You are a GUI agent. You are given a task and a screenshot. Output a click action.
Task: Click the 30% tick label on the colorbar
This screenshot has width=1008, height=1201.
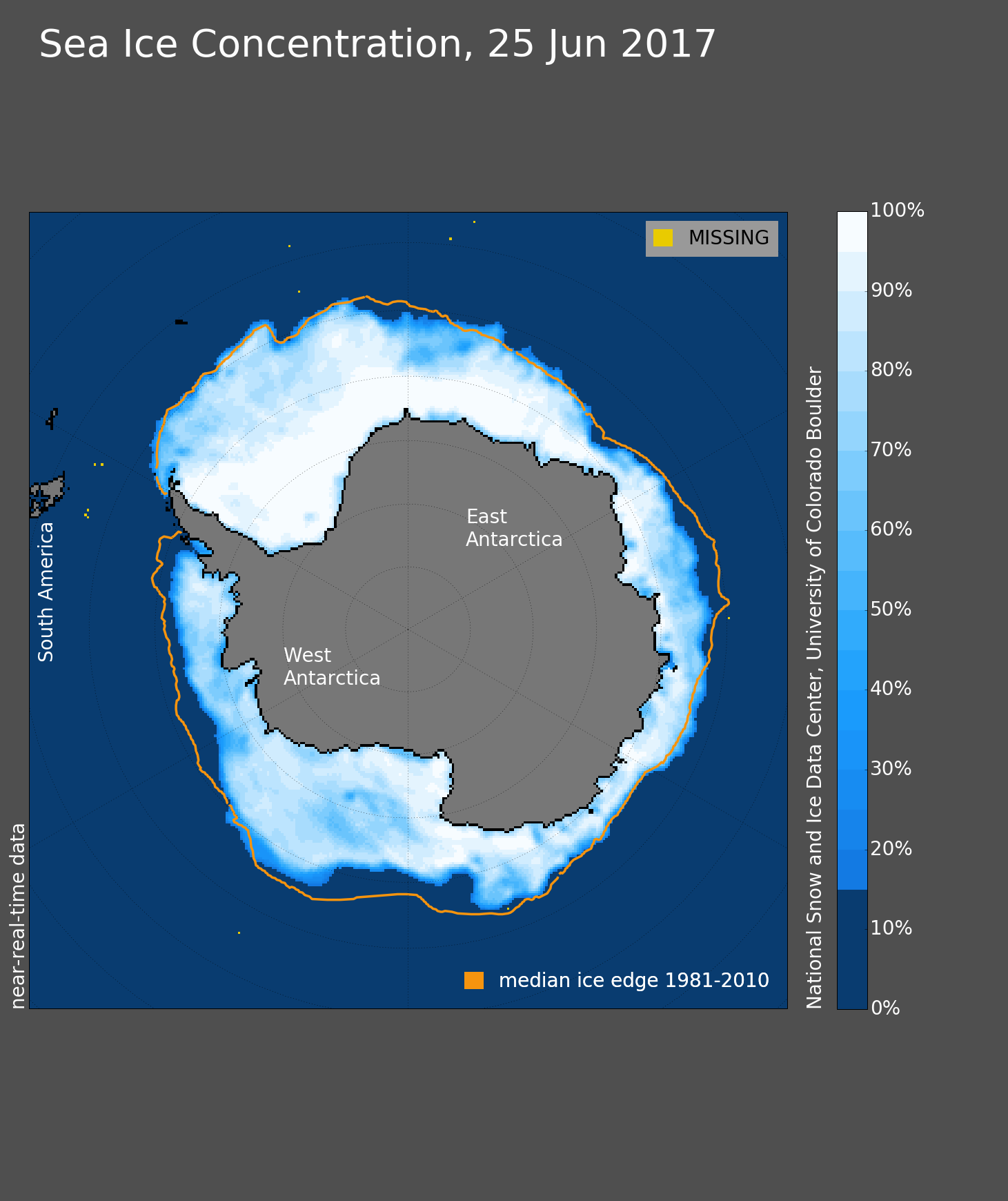pyautogui.click(x=891, y=769)
